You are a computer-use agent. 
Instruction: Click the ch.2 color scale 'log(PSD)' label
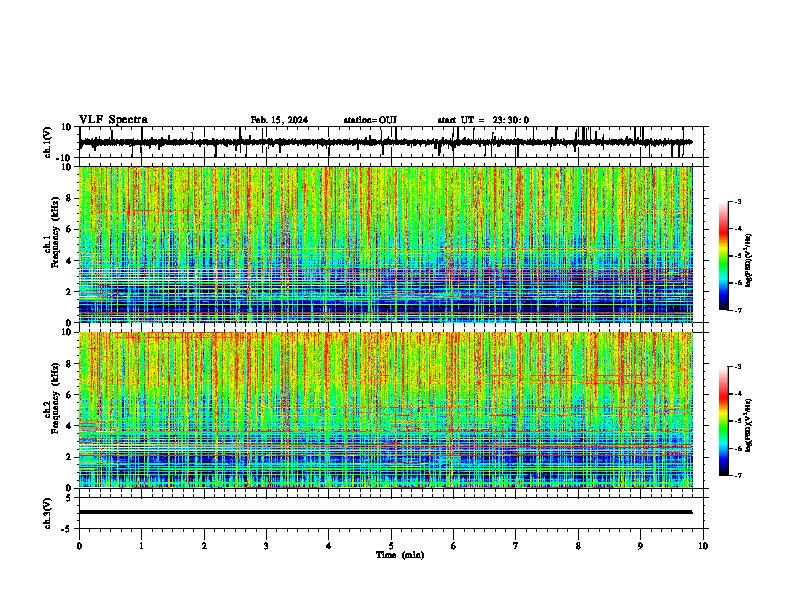click(x=748, y=425)
